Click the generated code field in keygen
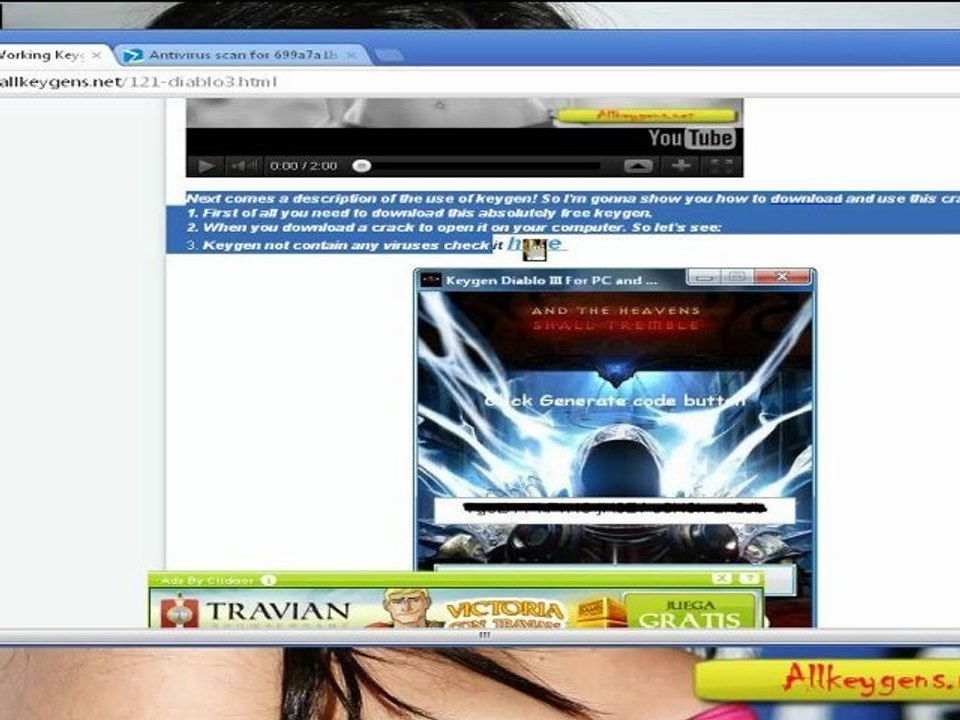 [x=614, y=509]
